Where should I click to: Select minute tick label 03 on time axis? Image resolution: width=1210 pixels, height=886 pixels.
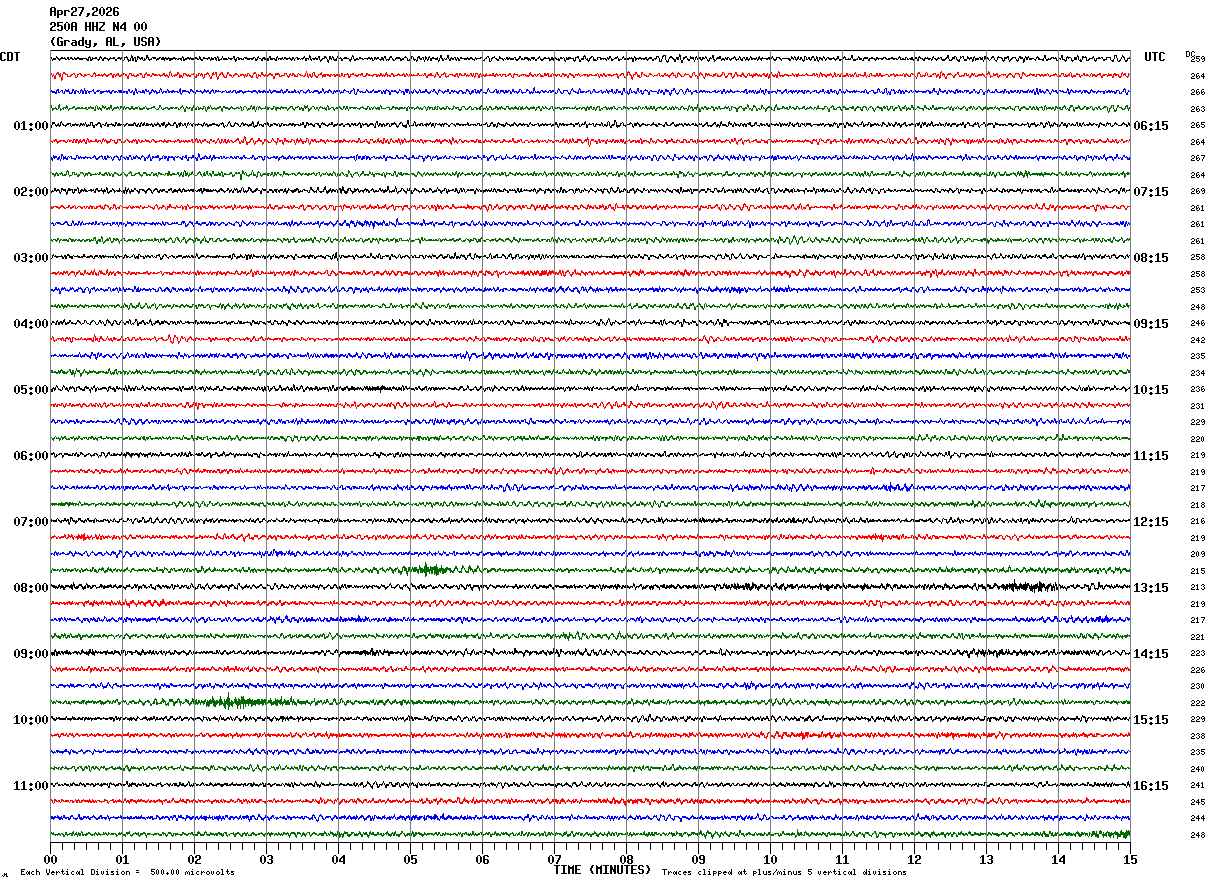pos(266,859)
